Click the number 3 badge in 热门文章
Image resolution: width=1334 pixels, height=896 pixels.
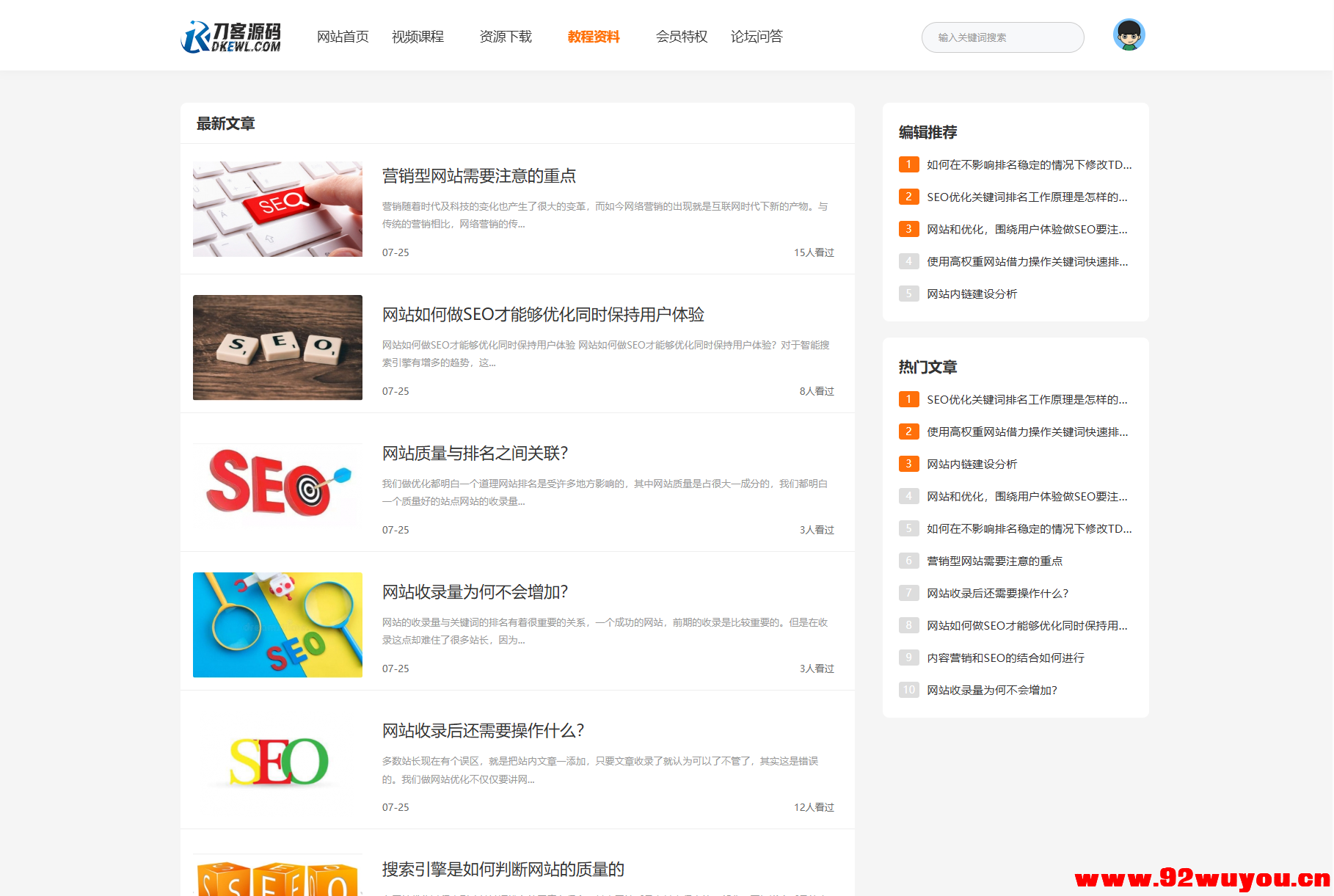[908, 464]
